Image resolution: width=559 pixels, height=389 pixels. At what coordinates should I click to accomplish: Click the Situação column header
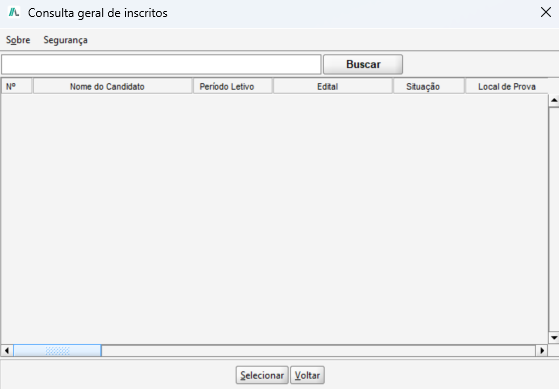[x=429, y=86]
